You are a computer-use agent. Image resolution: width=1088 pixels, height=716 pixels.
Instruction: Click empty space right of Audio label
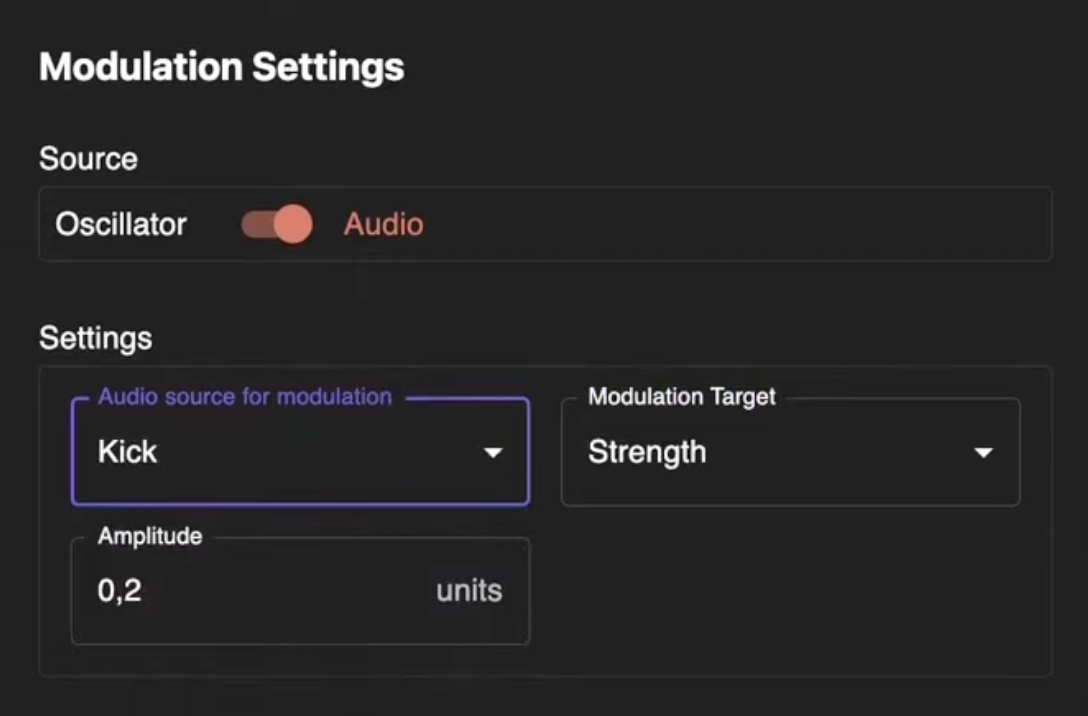coord(730,224)
